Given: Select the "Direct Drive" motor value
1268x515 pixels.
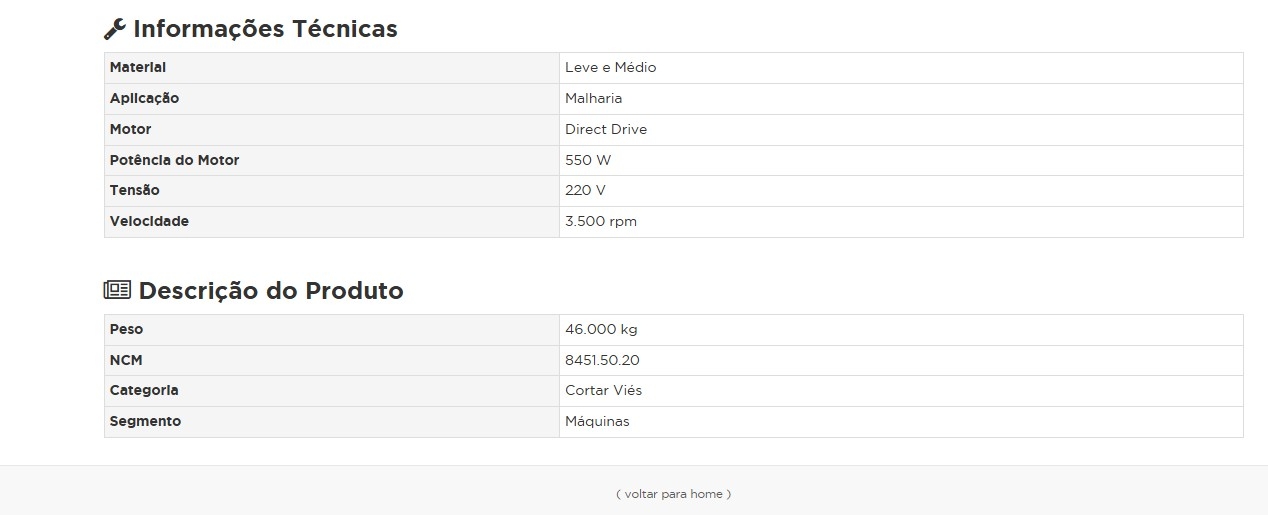Looking at the screenshot, I should [606, 129].
